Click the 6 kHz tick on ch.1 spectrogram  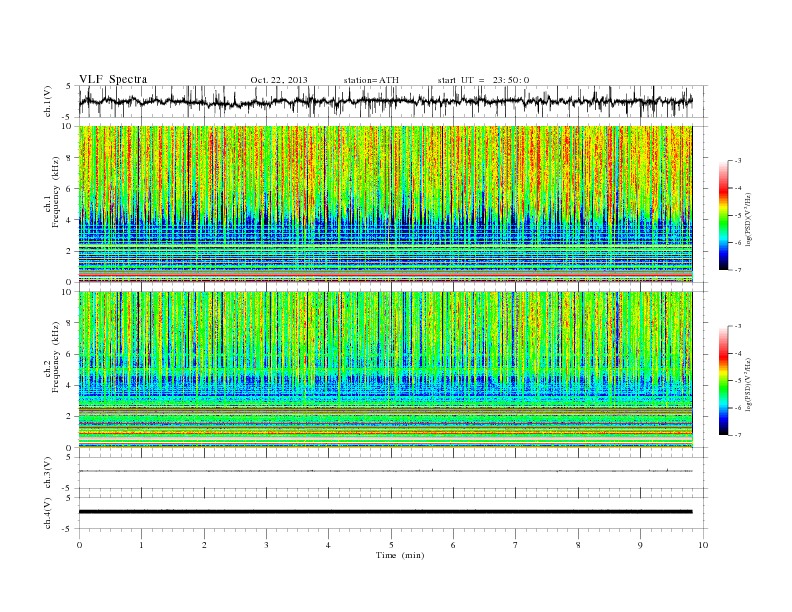point(70,189)
